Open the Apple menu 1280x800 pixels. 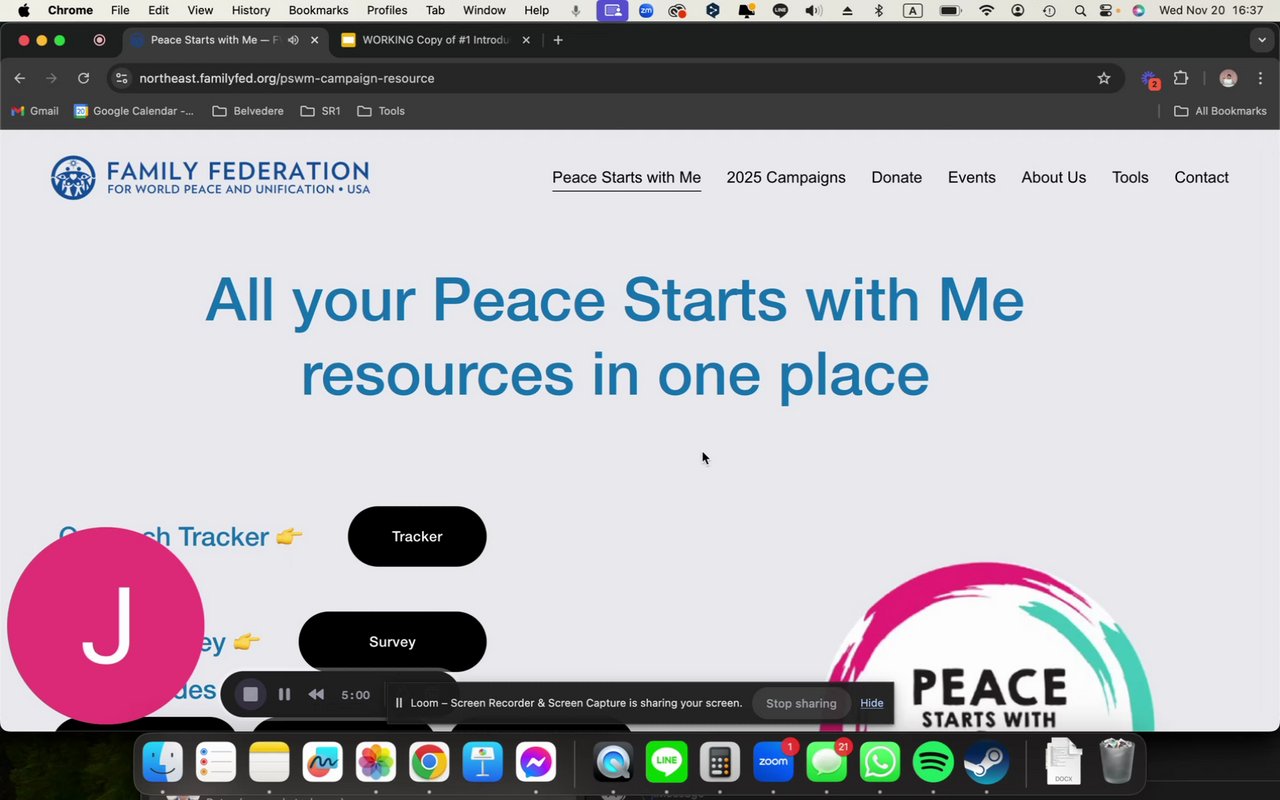coord(24,10)
